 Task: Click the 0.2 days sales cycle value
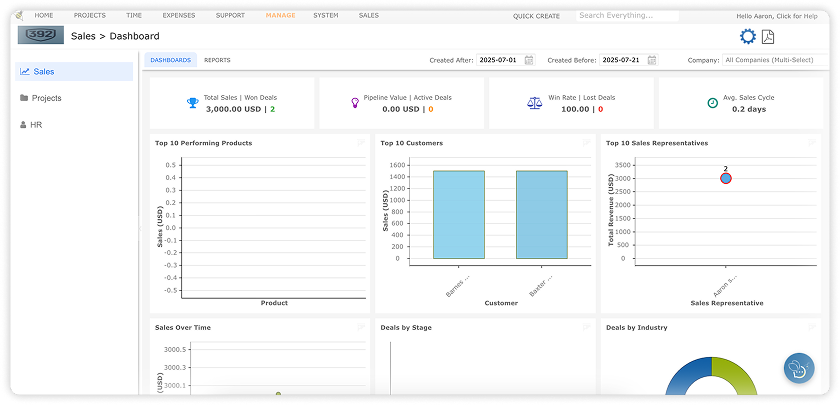coord(749,109)
